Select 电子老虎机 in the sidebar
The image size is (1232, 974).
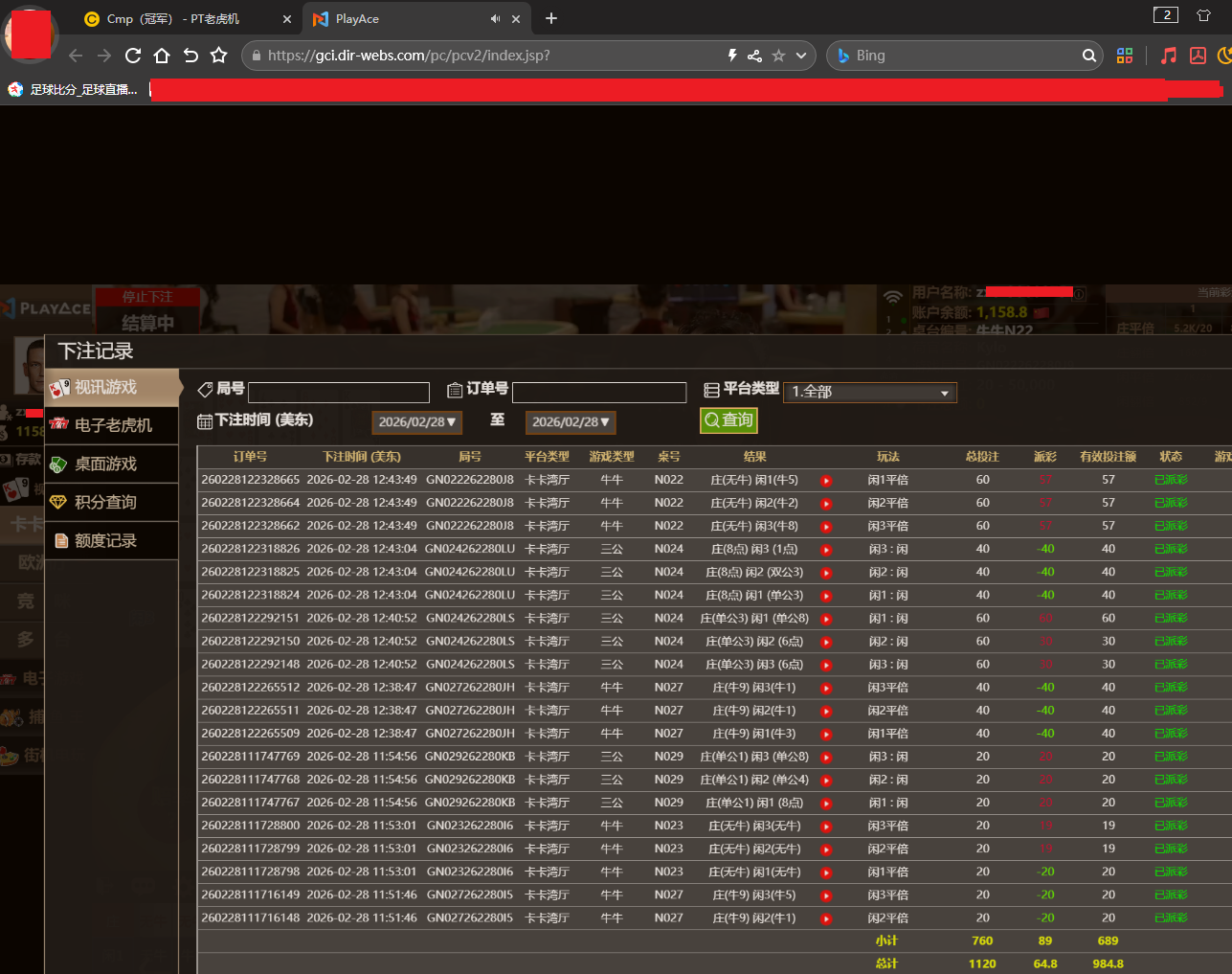tap(113, 425)
